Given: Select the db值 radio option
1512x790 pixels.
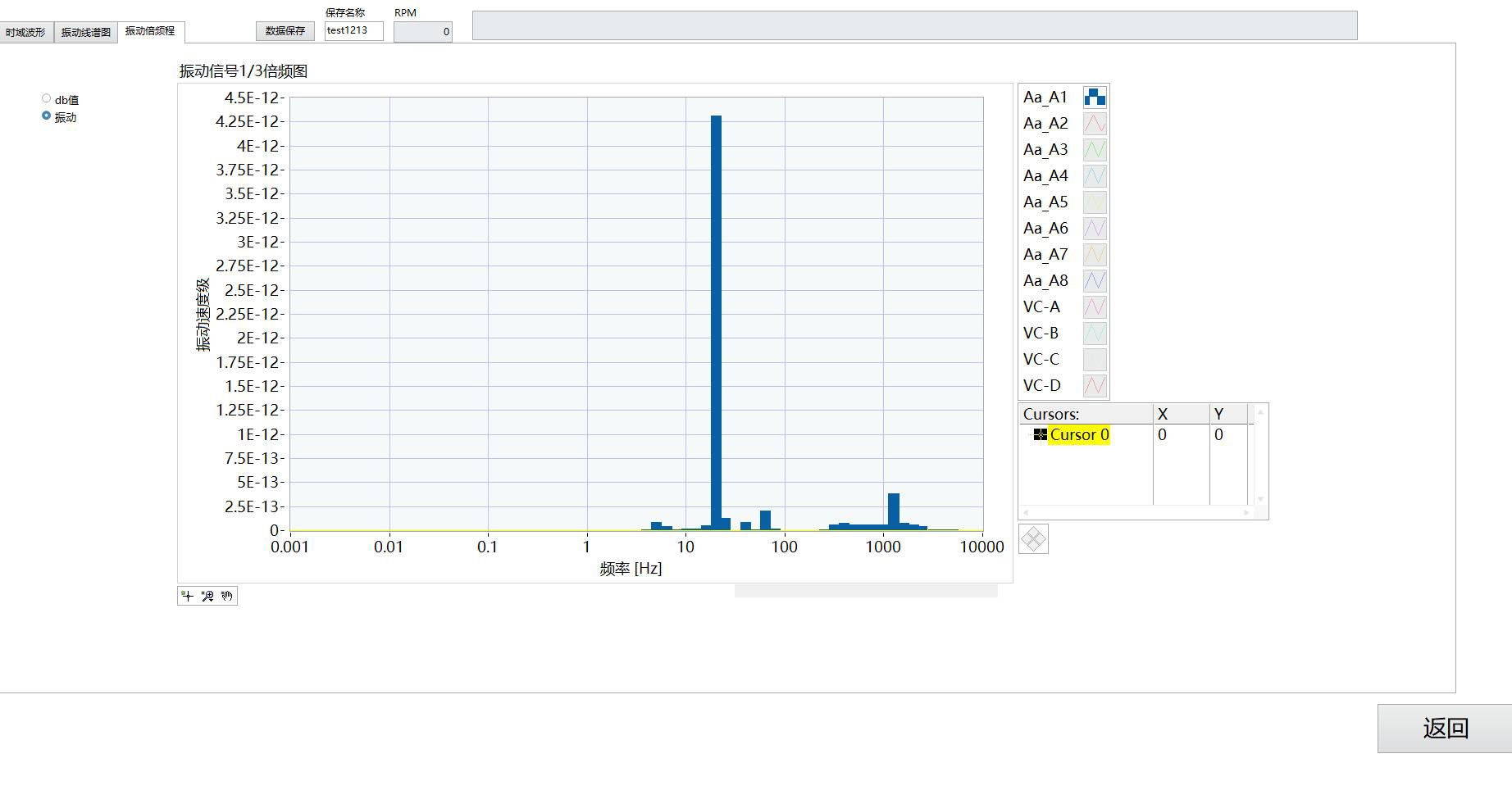Looking at the screenshot, I should click(47, 99).
